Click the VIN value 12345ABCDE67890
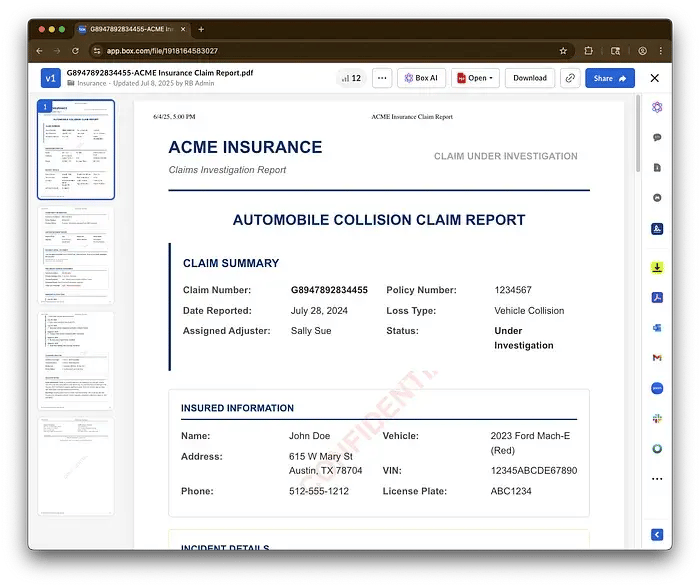This screenshot has height=587, width=700. pyautogui.click(x=533, y=470)
